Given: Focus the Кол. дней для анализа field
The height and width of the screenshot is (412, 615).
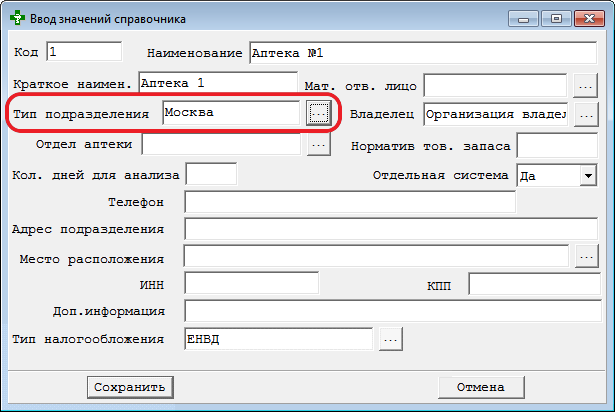Looking at the screenshot, I should coord(211,174).
